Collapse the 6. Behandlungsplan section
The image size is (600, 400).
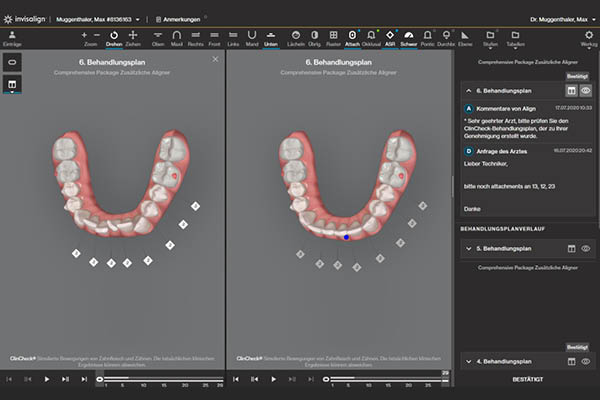[x=468, y=91]
